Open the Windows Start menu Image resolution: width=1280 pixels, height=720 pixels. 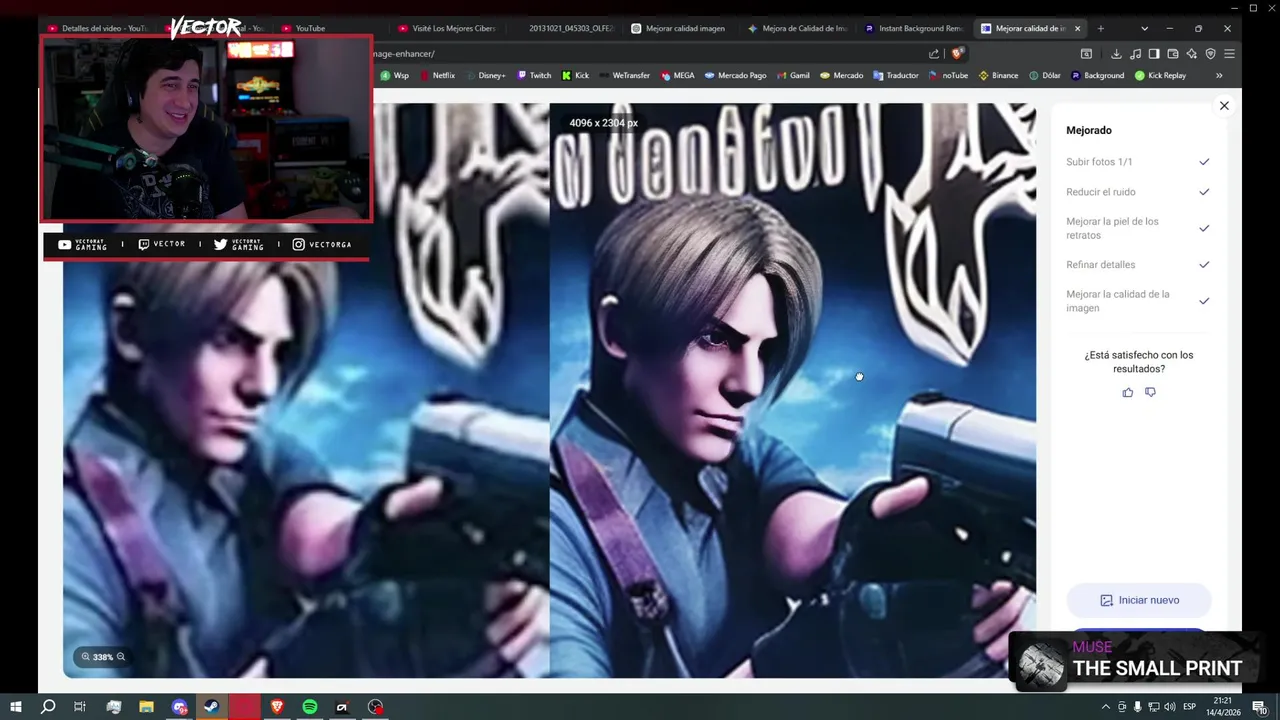[15, 707]
